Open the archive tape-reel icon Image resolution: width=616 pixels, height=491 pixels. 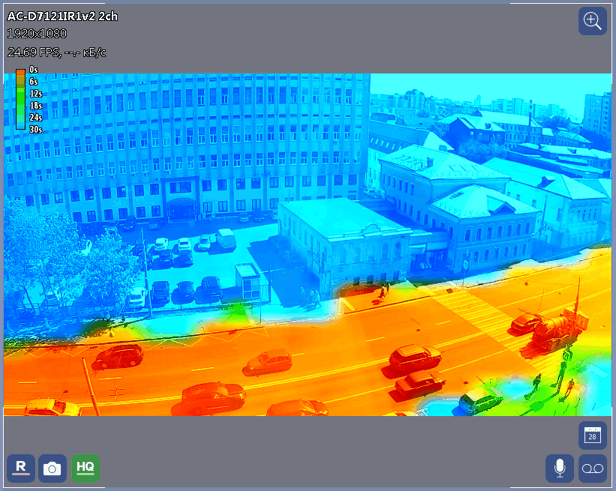tap(593, 468)
